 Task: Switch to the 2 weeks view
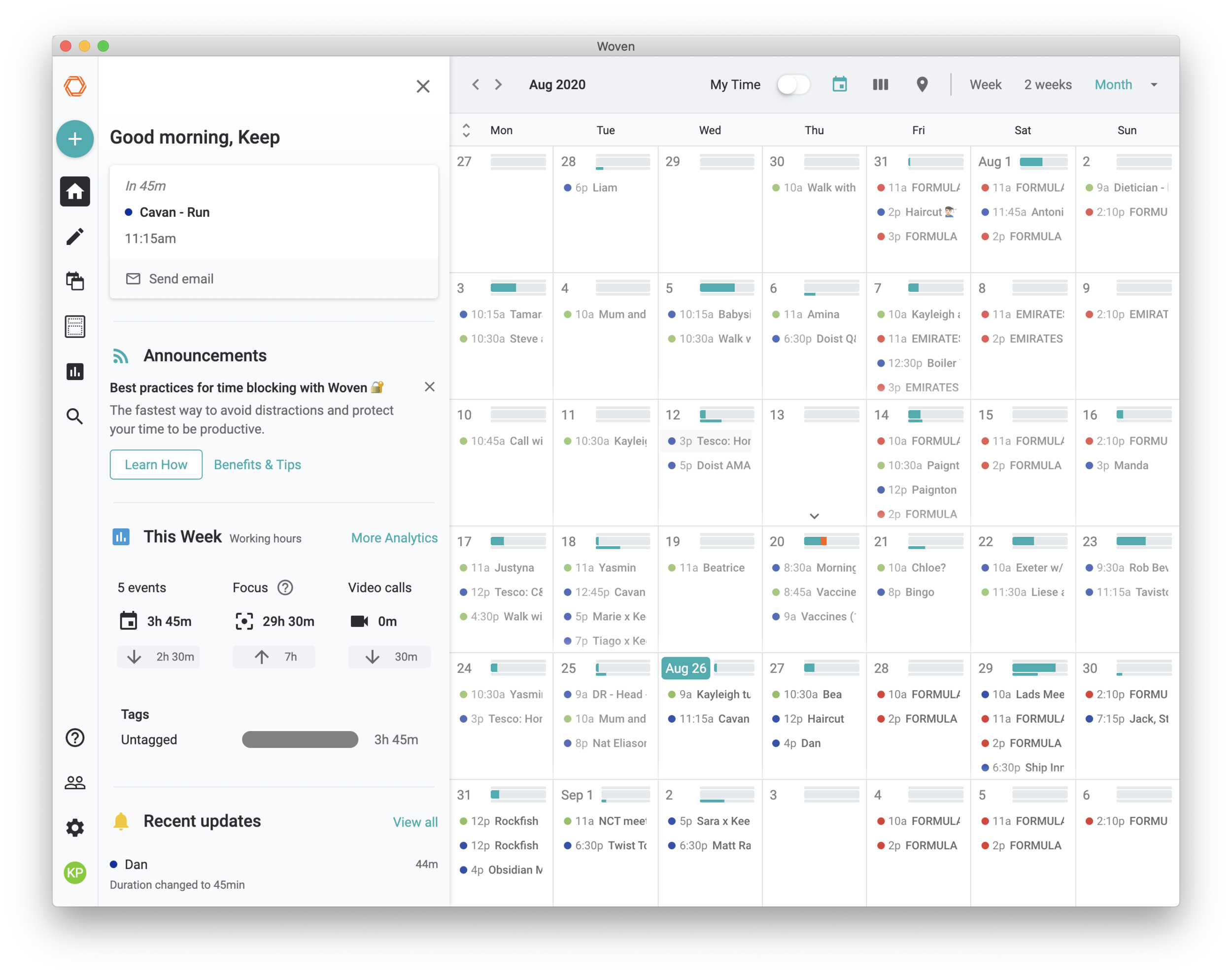coord(1048,85)
